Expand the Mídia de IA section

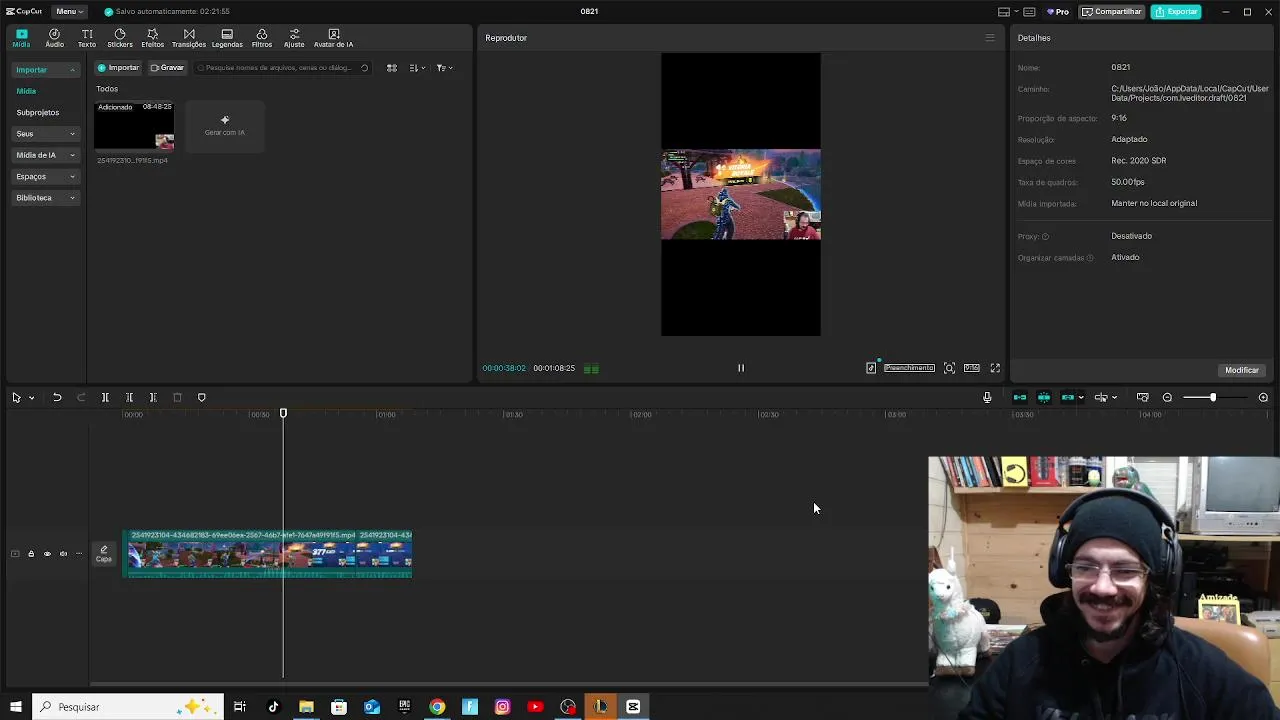[46, 155]
